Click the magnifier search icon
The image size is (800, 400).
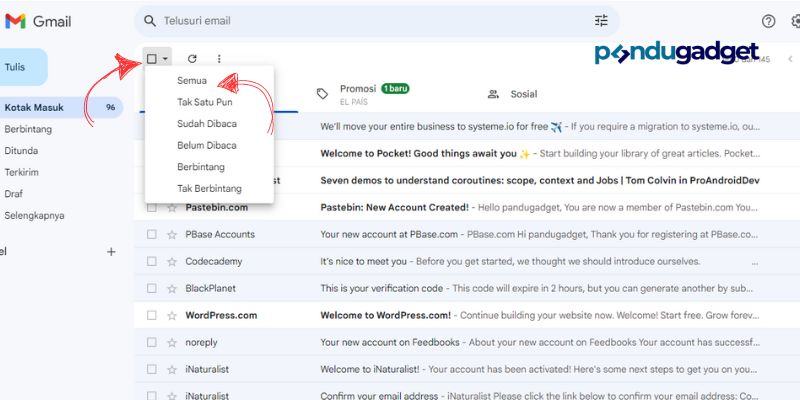tap(149, 21)
